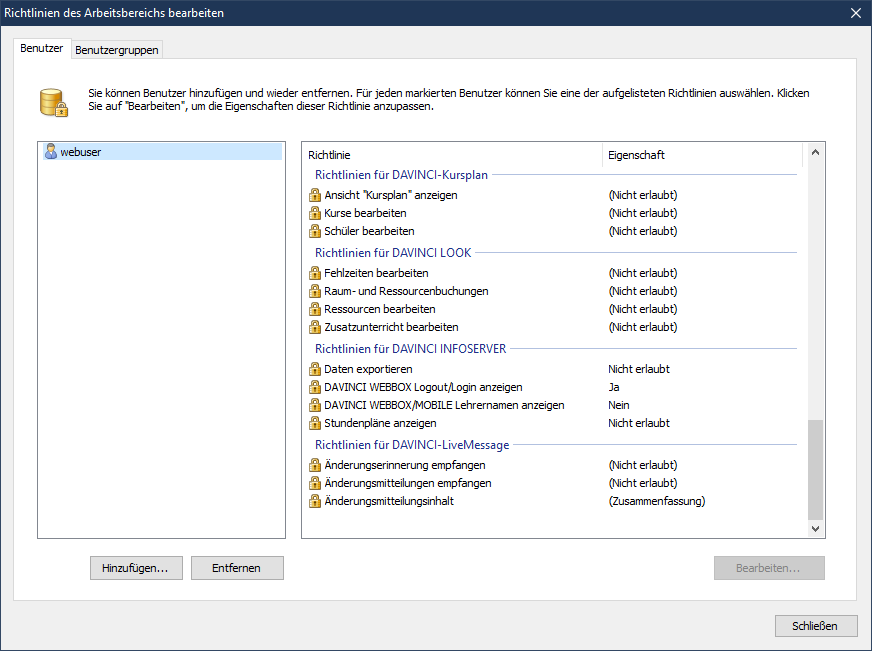
Task: Click the Entfernen button
Action: pyautogui.click(x=237, y=568)
